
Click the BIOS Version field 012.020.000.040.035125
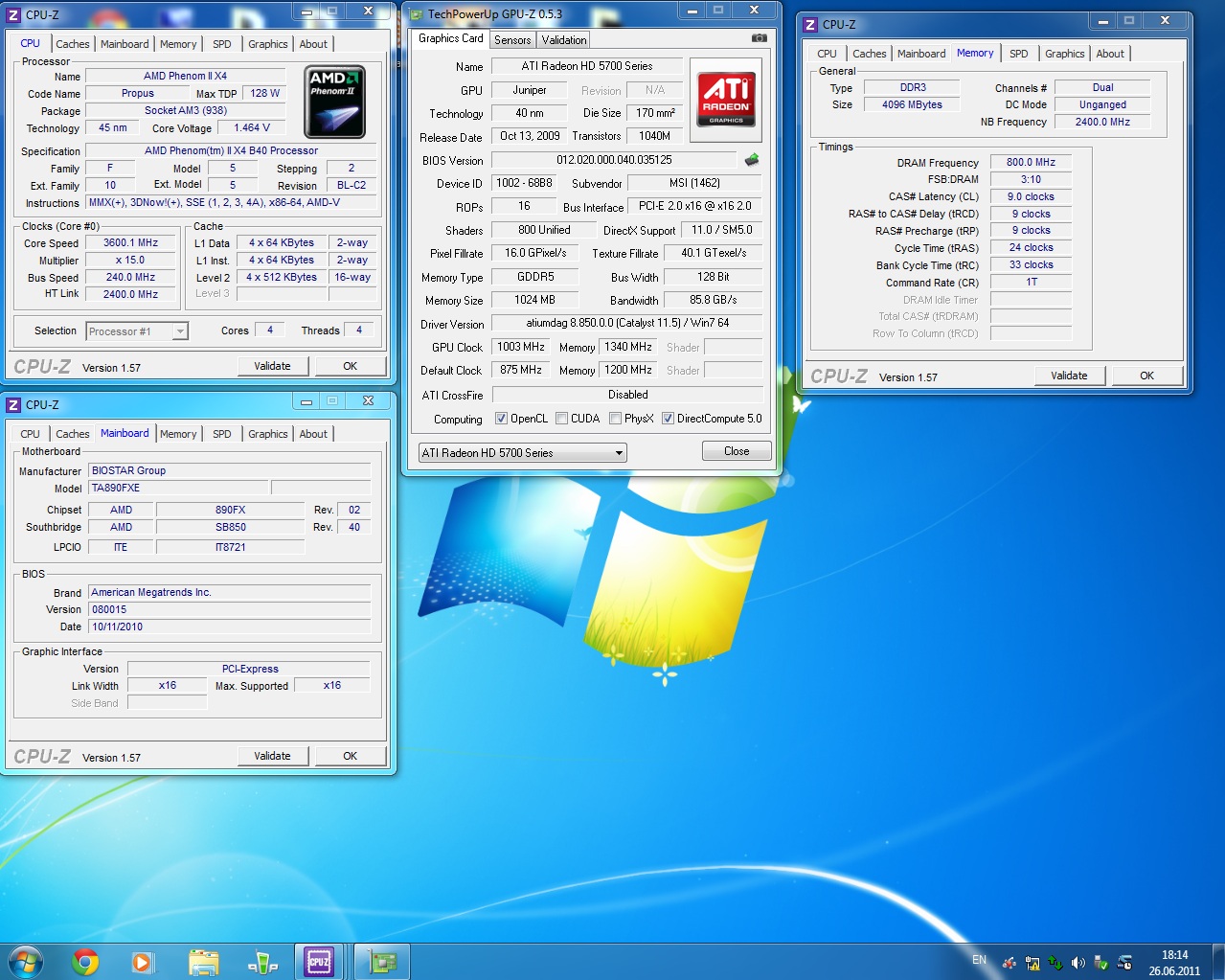click(614, 160)
